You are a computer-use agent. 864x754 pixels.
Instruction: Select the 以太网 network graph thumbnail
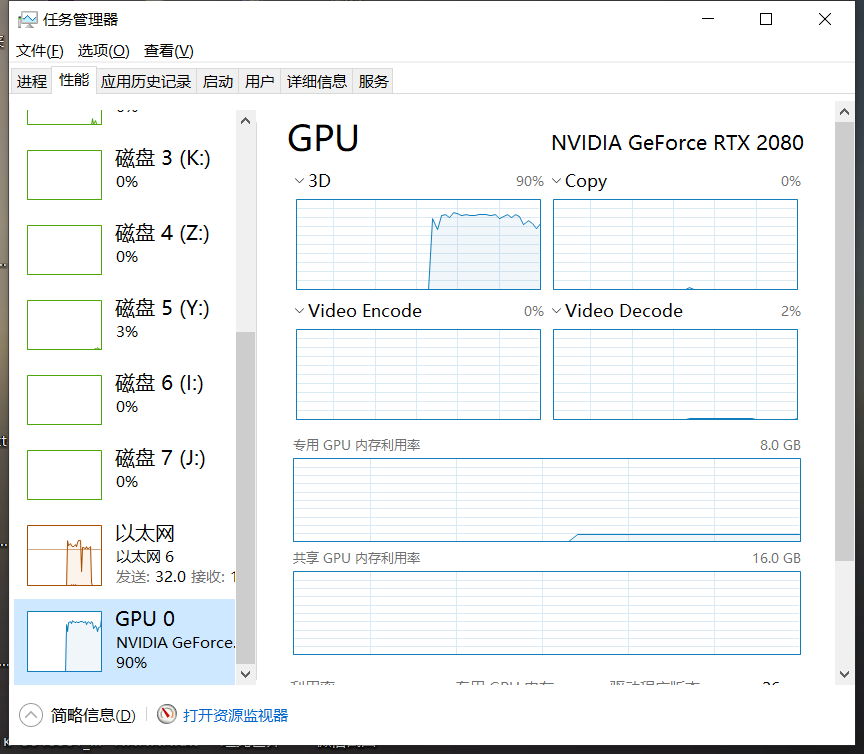(x=64, y=555)
